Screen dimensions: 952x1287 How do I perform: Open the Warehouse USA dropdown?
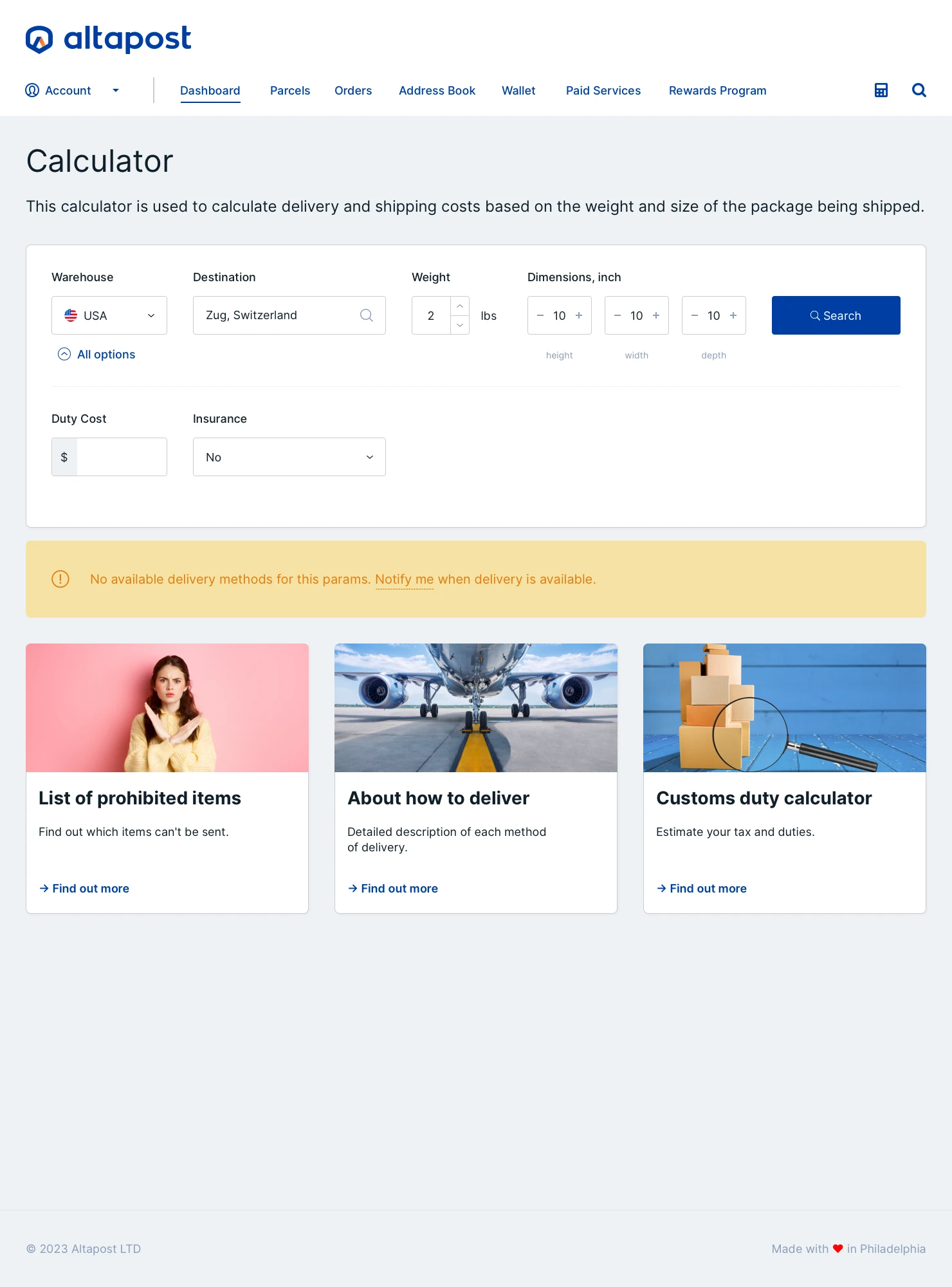pyautogui.click(x=109, y=315)
